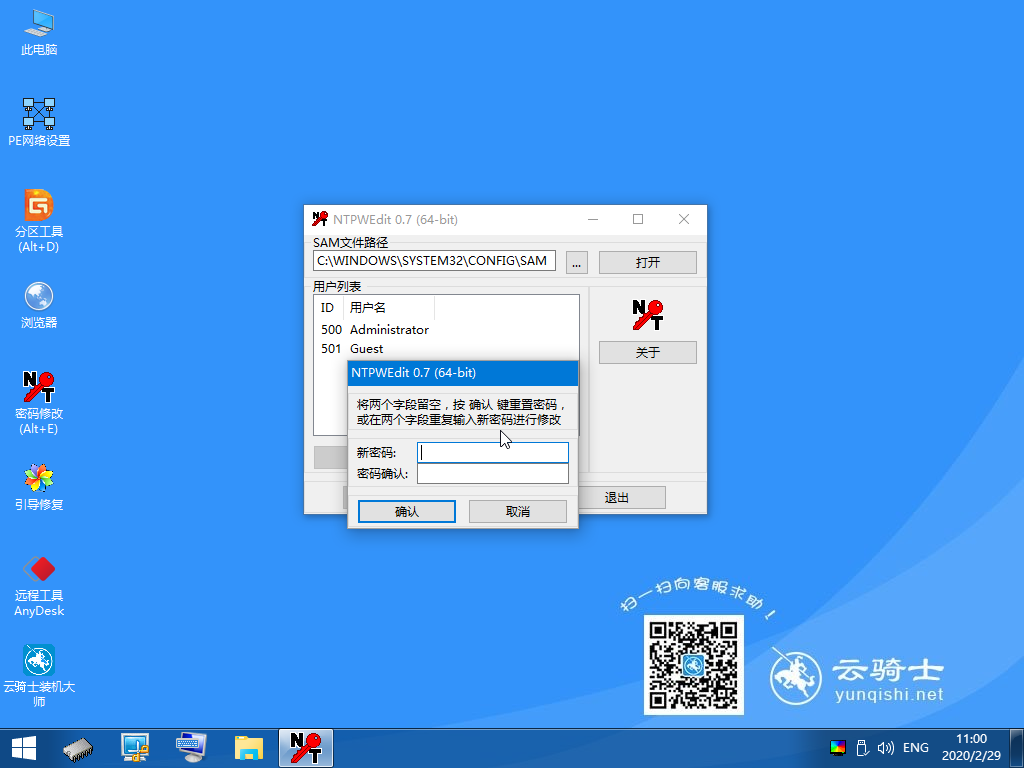The height and width of the screenshot is (768, 1024).
Task: Select the Administrator user row
Action: pos(446,330)
